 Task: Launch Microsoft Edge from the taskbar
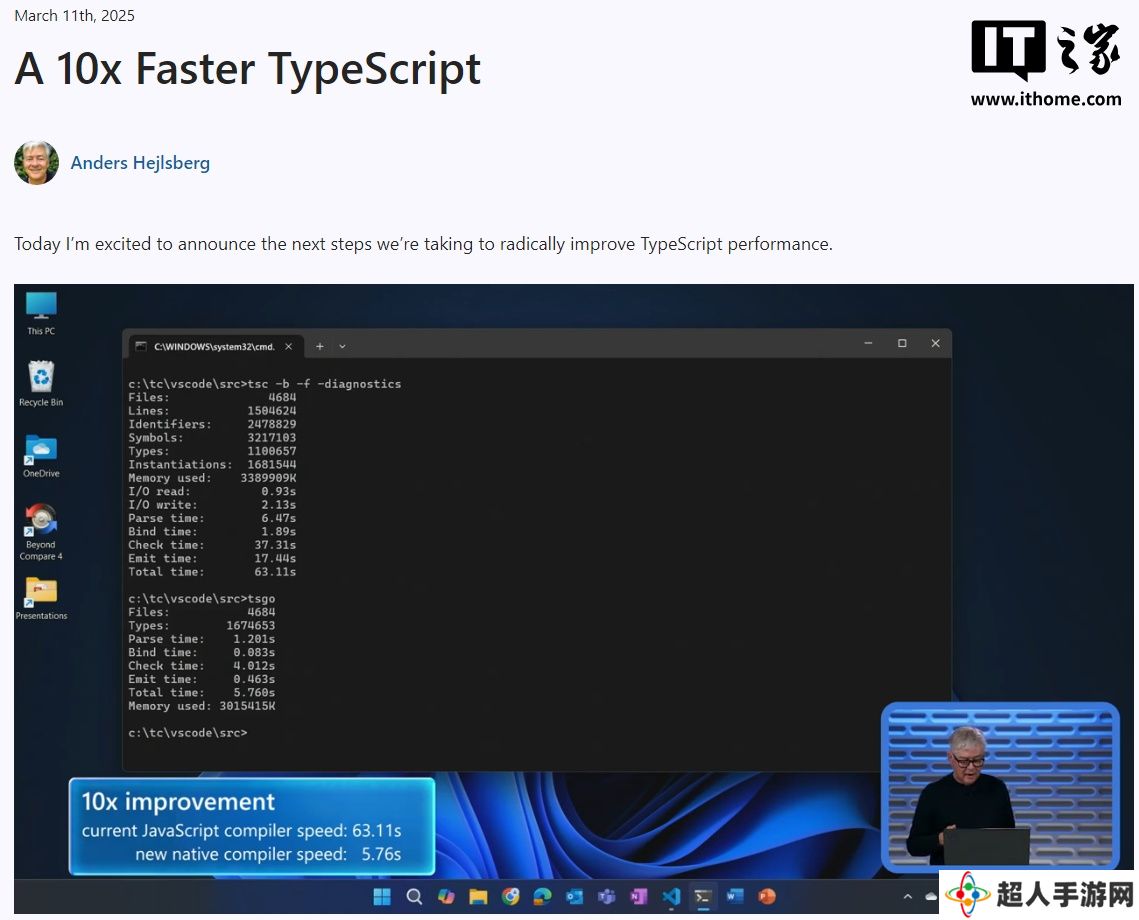[x=543, y=897]
